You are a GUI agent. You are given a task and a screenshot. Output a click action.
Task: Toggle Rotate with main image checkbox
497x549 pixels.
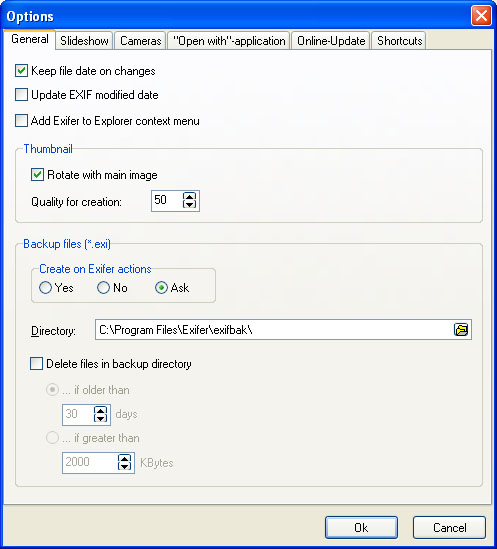pos(37,174)
